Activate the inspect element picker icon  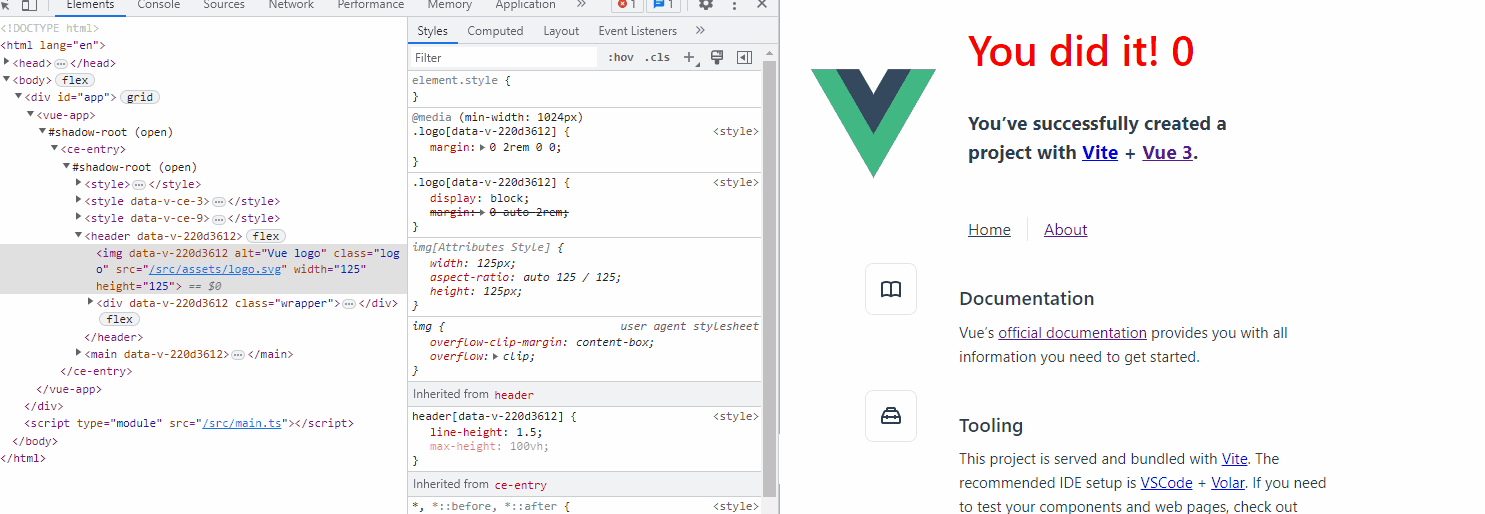[x=5, y=4]
